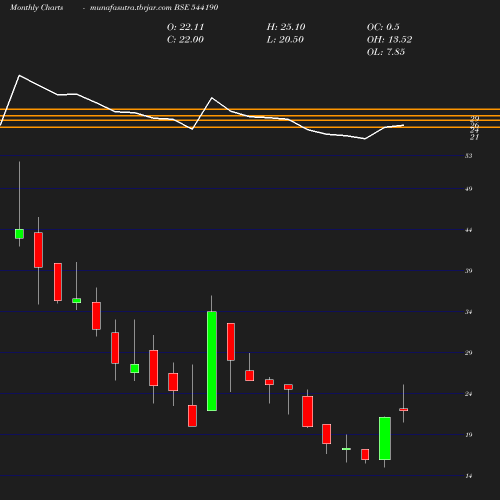Click the 34 price axis label
Image resolution: width=500 pixels, height=500 pixels.
coord(469,312)
